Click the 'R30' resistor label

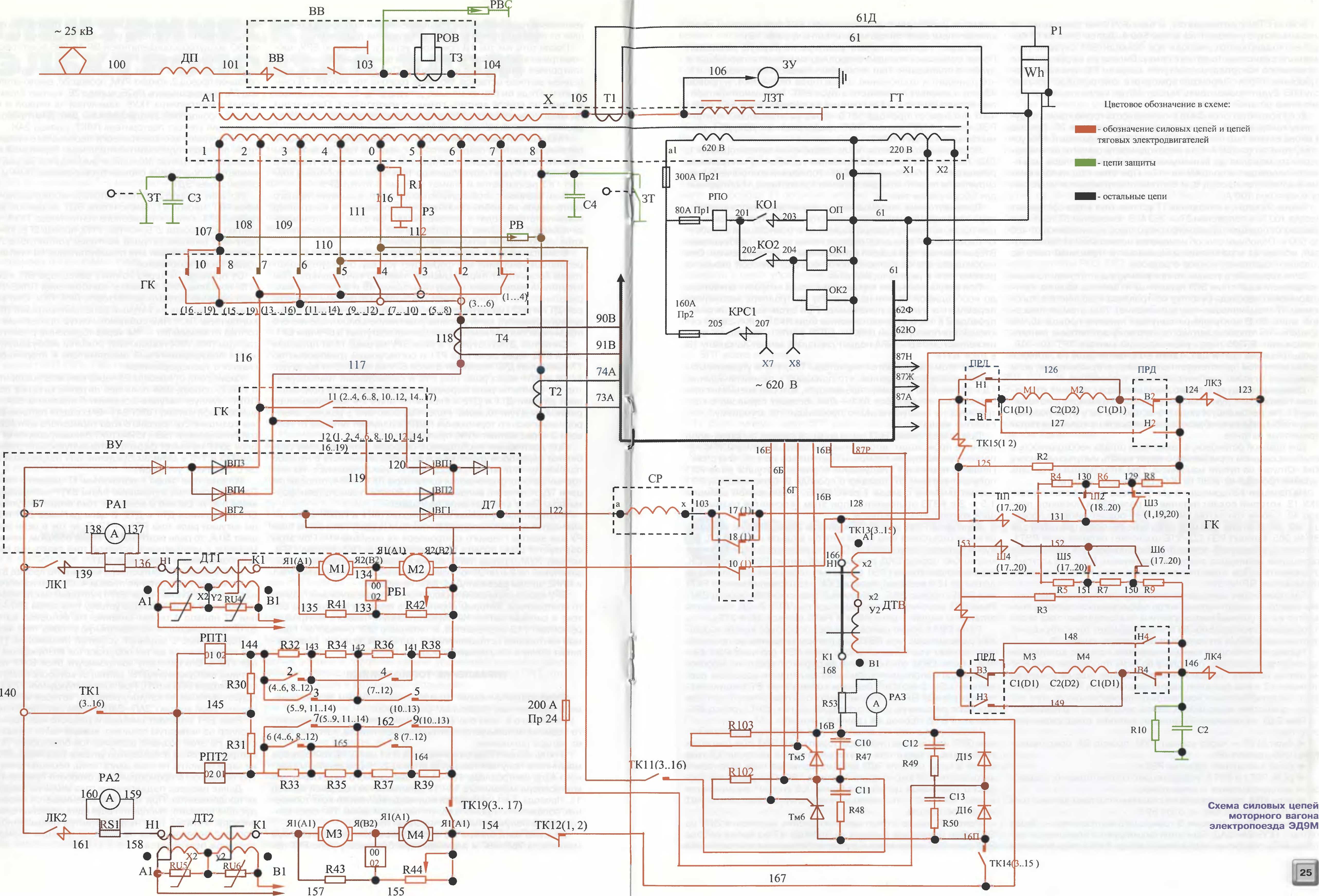click(x=236, y=684)
